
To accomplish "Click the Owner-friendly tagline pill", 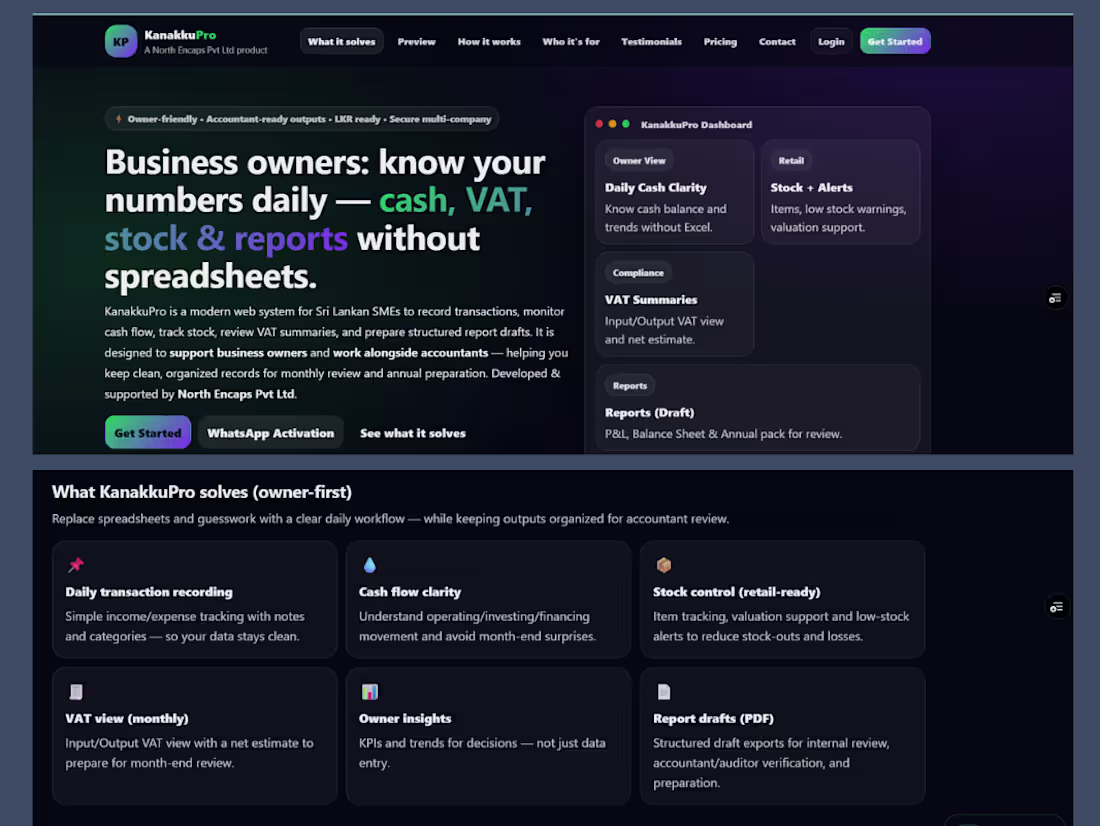I will click(302, 119).
